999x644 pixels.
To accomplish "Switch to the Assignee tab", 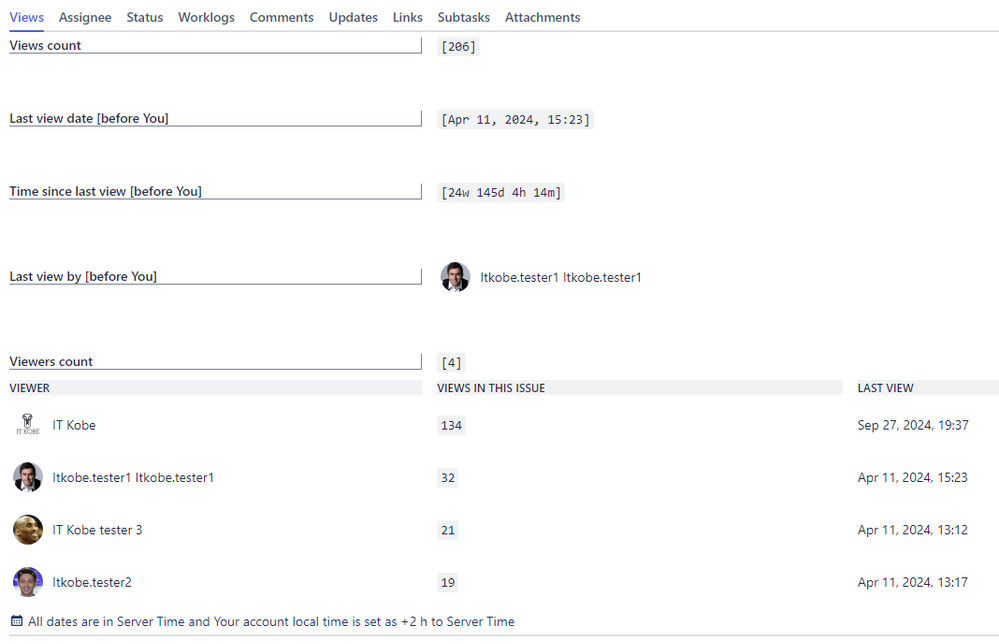I will pos(85,17).
